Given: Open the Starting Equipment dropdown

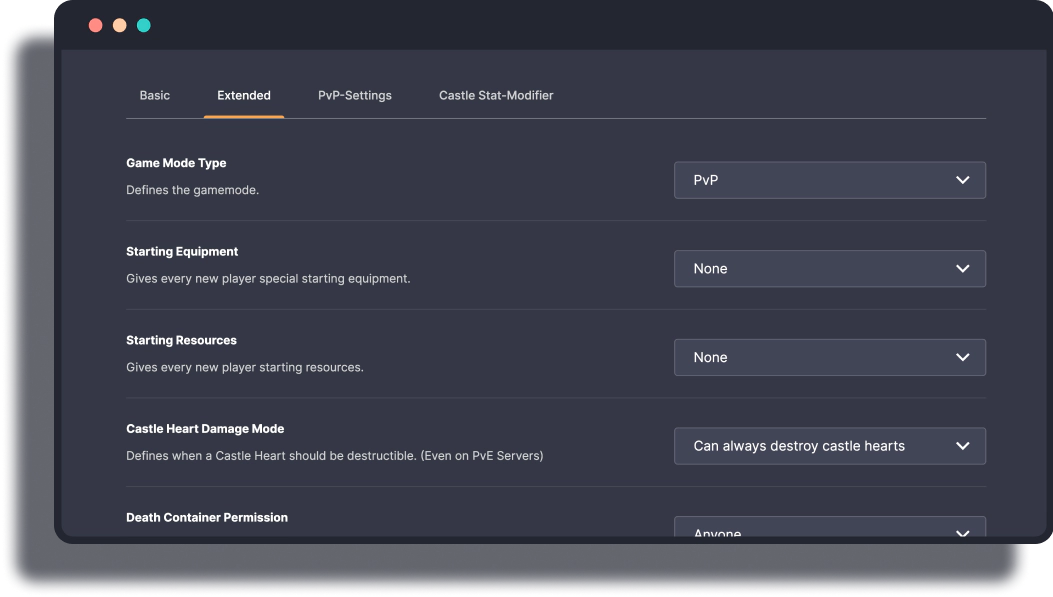Looking at the screenshot, I should tap(829, 268).
